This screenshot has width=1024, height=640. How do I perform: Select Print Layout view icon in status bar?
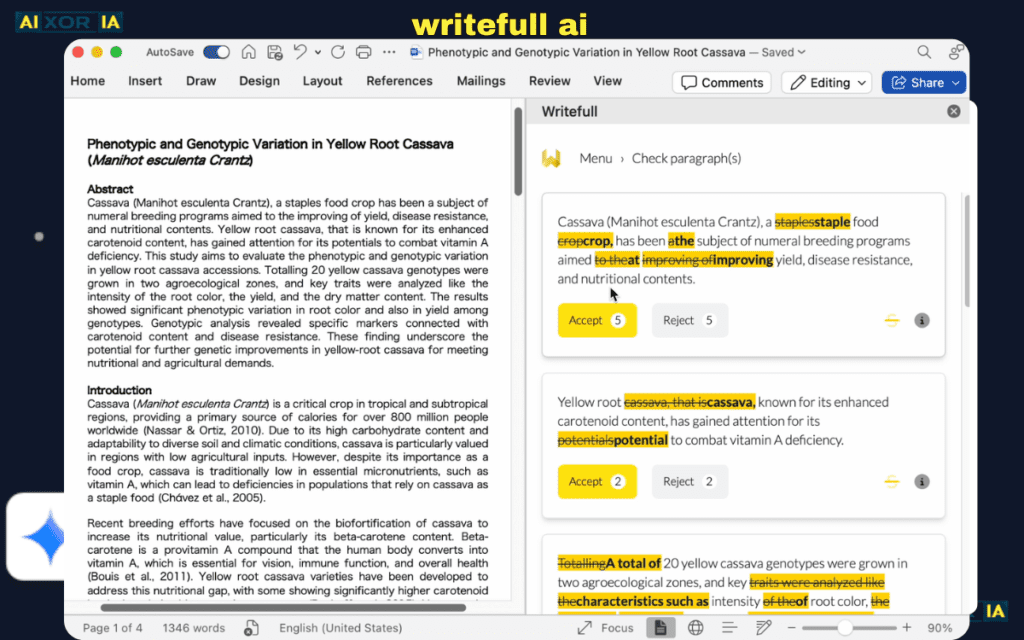(661, 628)
